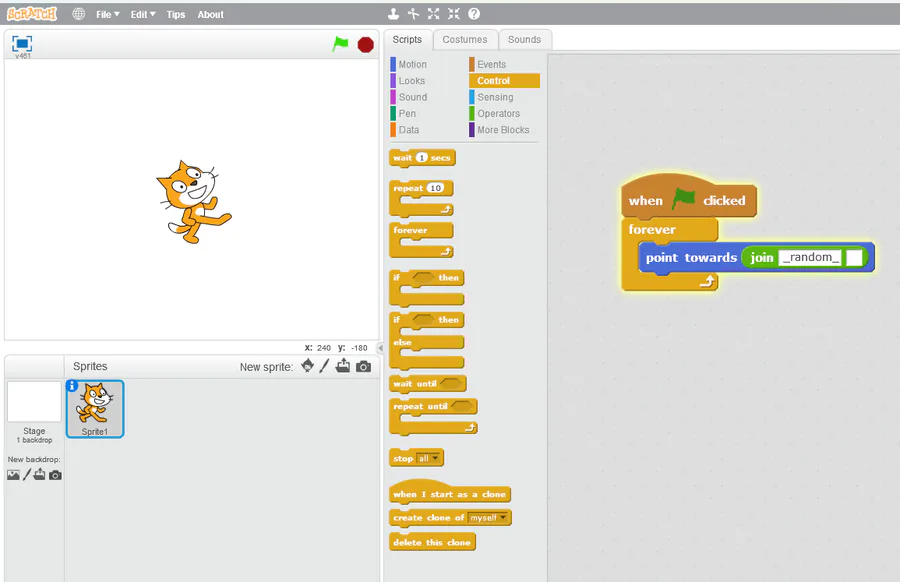
Task: Open the File menu
Action: click(x=107, y=14)
